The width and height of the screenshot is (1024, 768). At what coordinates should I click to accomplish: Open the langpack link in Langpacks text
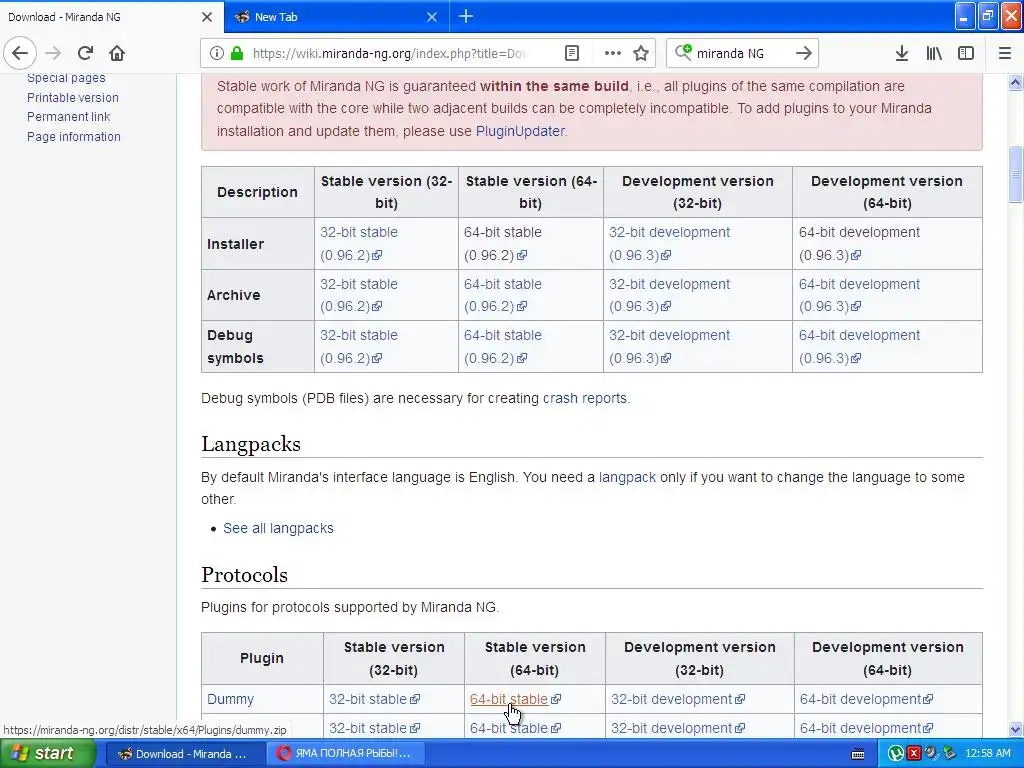point(627,477)
